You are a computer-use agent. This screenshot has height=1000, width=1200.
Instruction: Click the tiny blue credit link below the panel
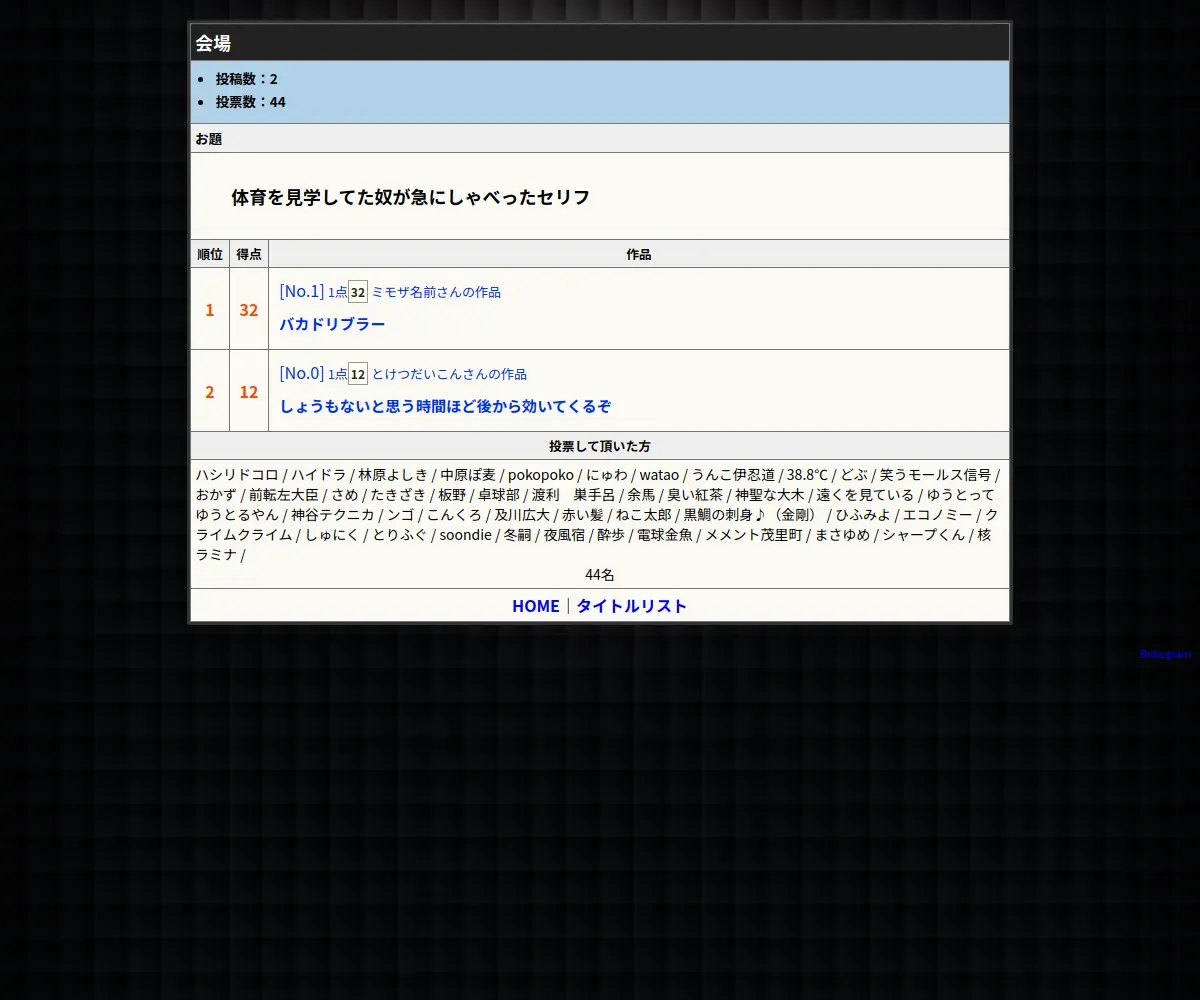(1166, 654)
